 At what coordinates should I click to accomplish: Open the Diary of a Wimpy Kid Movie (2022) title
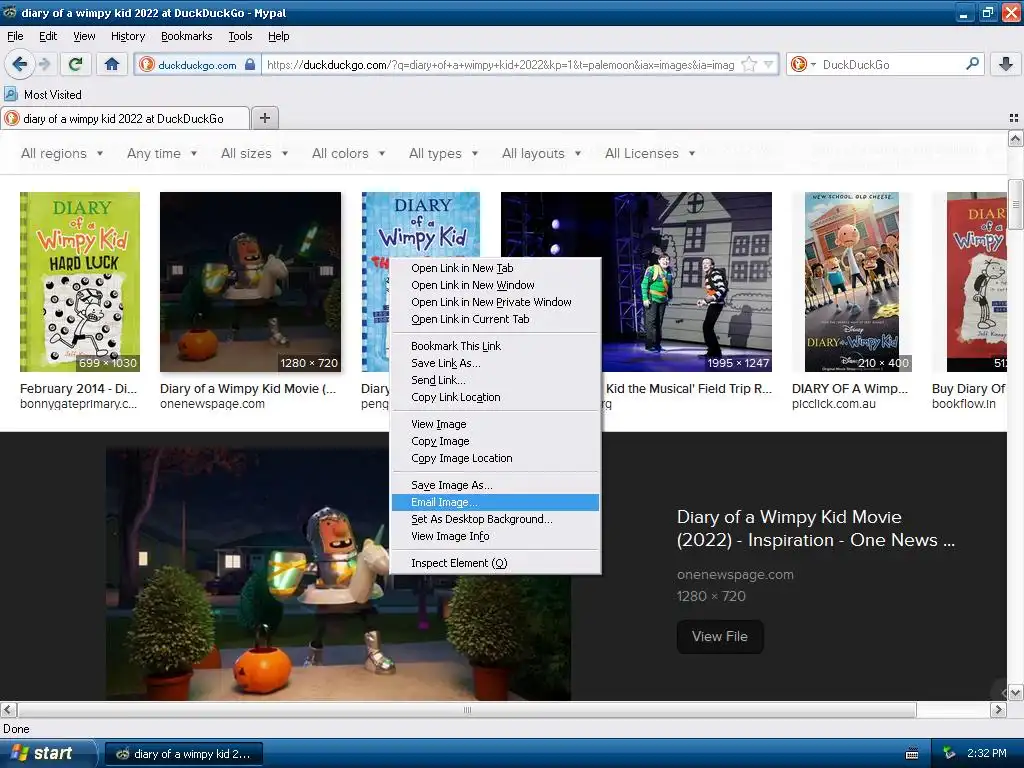tap(816, 528)
